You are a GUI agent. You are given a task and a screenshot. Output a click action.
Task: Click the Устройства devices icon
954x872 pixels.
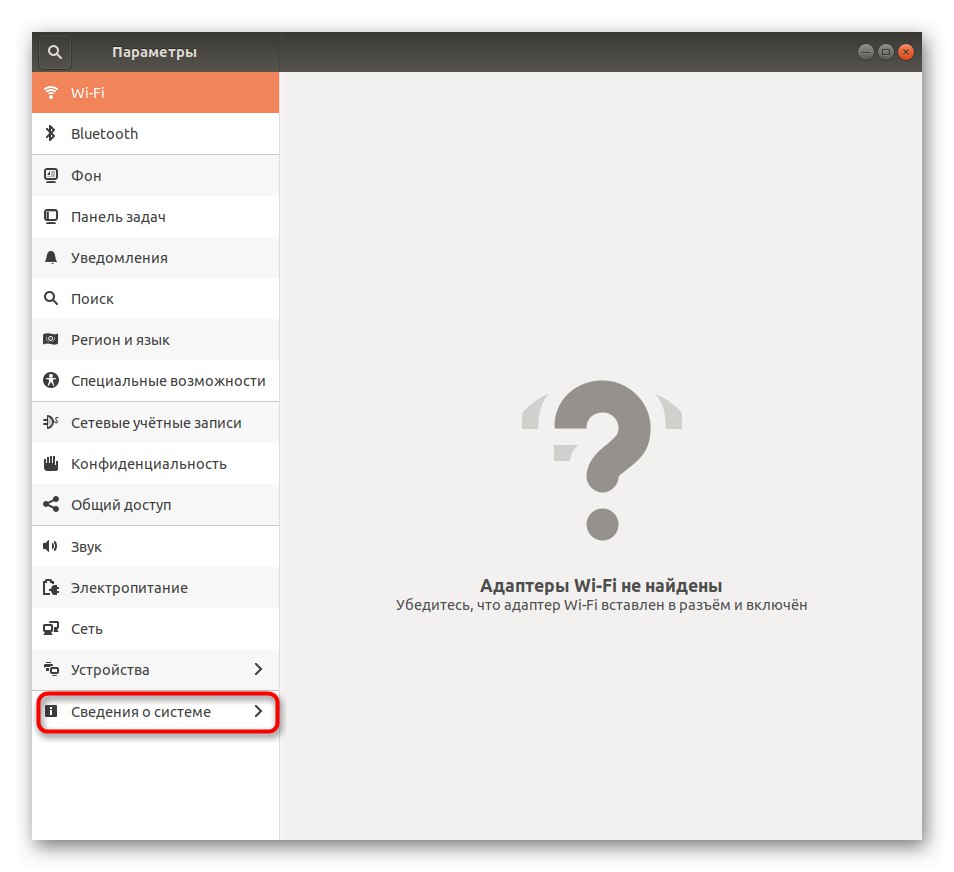[x=51, y=669]
